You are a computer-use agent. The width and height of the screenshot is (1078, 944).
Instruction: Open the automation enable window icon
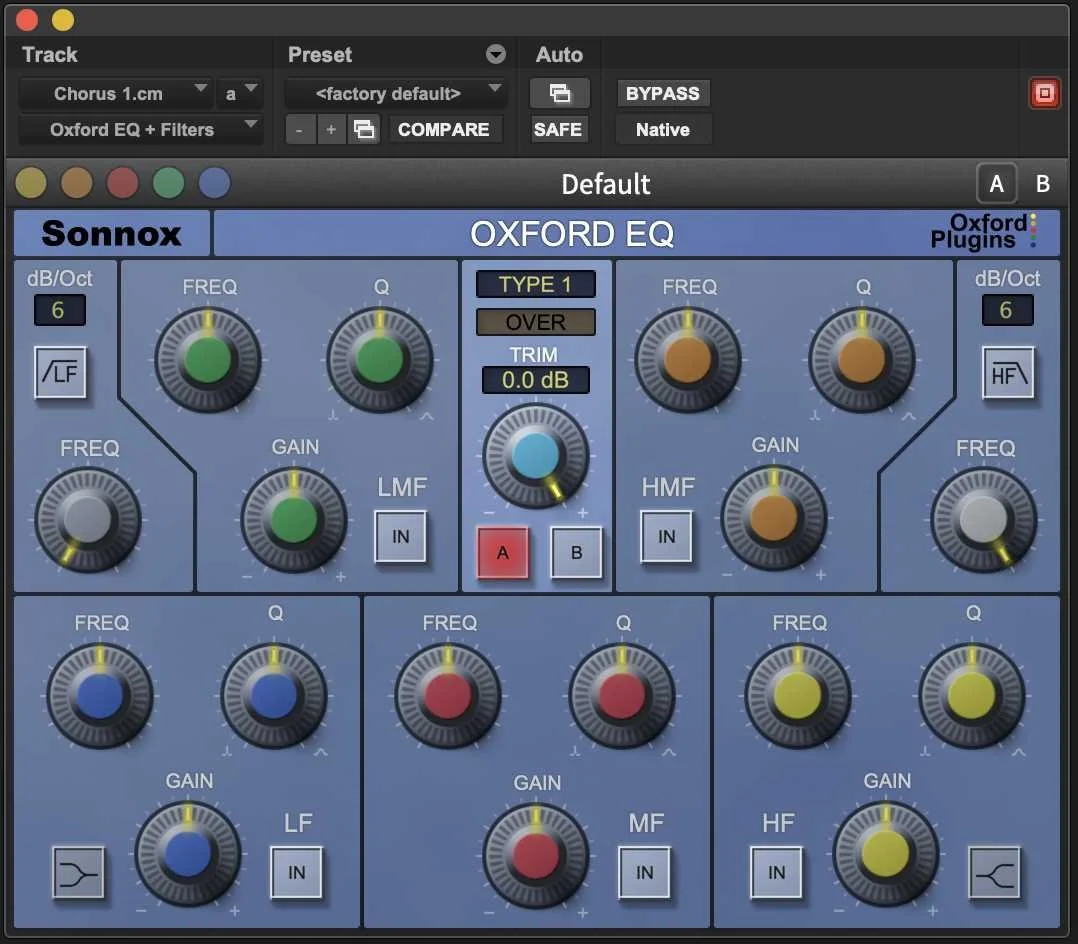coord(560,93)
